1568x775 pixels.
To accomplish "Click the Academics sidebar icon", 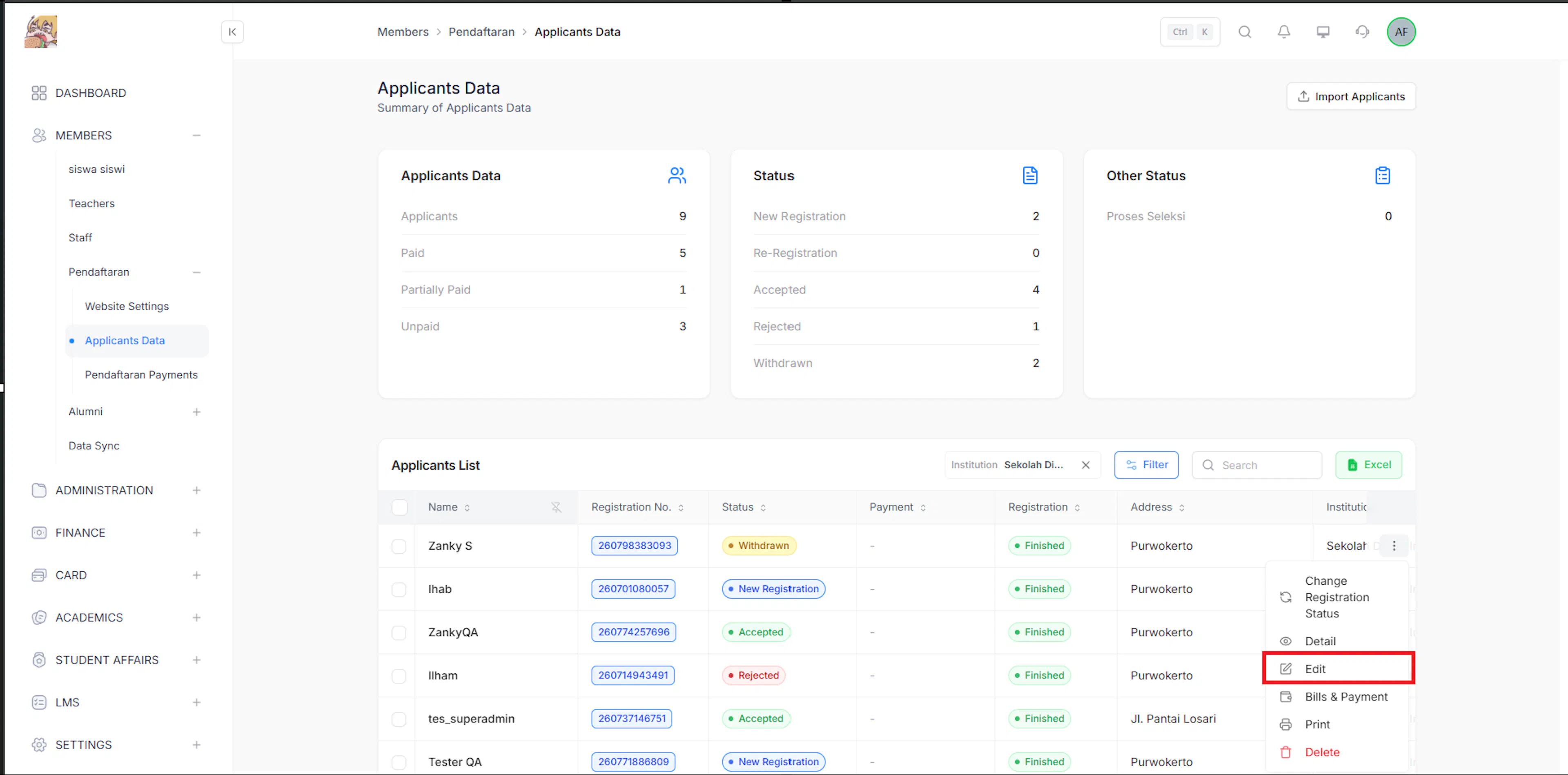I will coord(39,617).
